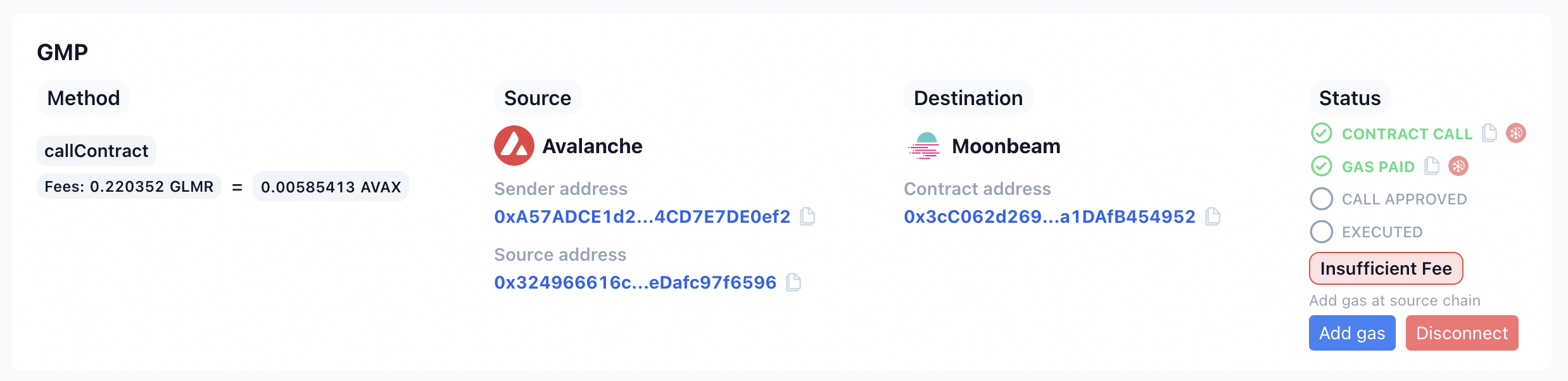Copy the source address
The width and height of the screenshot is (1568, 381).
[x=793, y=282]
